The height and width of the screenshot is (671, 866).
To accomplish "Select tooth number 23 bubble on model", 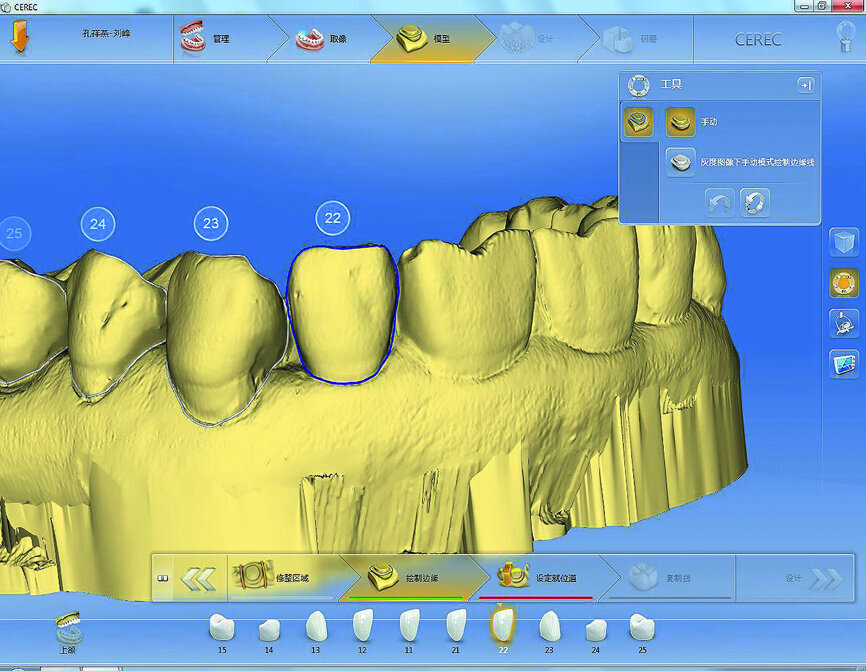I will pyautogui.click(x=210, y=224).
